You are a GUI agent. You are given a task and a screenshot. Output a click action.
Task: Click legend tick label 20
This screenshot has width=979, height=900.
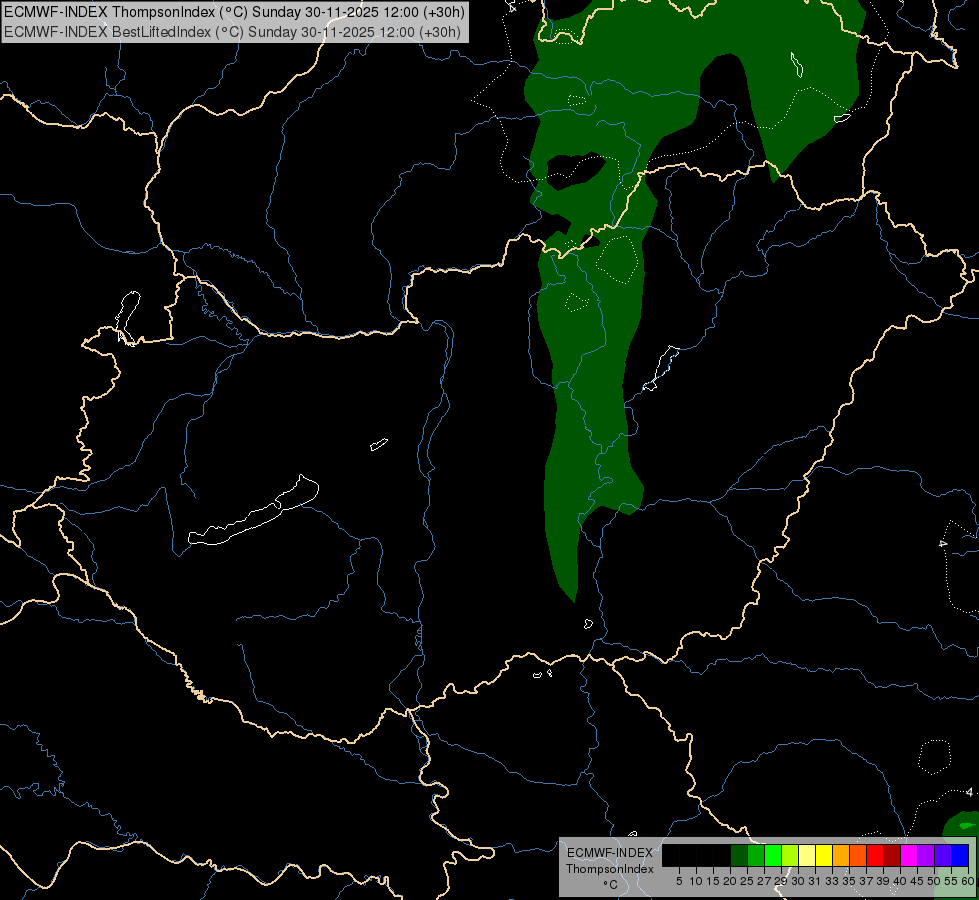click(x=731, y=881)
